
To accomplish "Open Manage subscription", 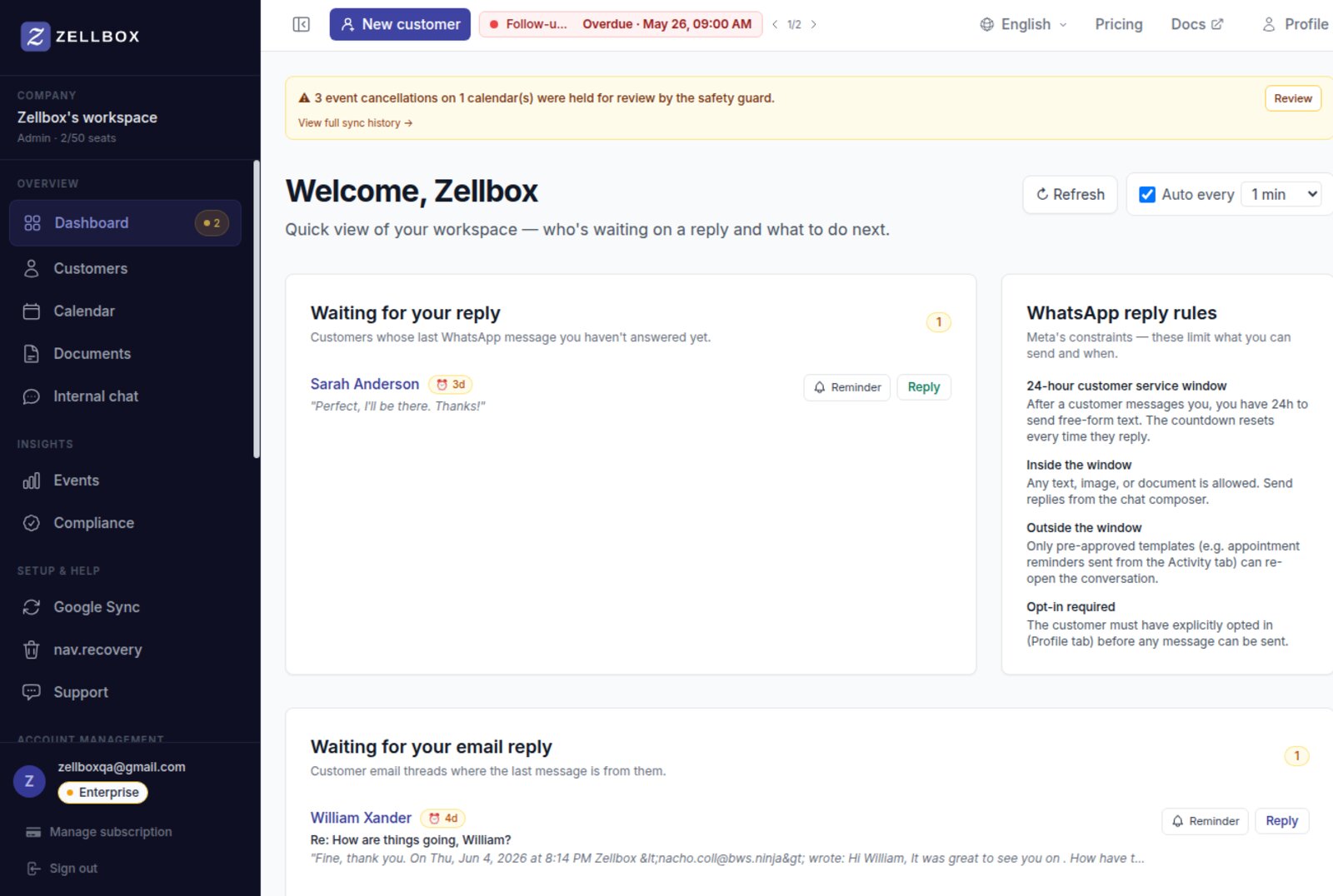I will click(99, 832).
